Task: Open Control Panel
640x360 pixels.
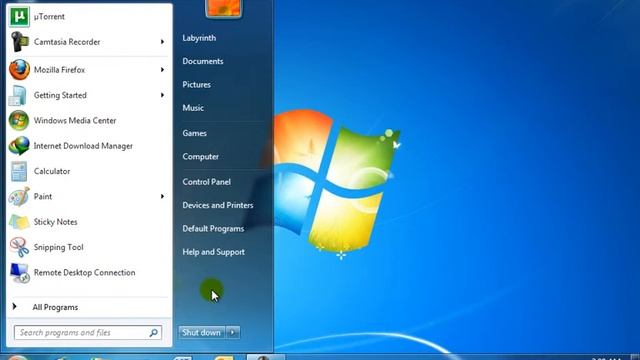Action: pyautogui.click(x=207, y=182)
